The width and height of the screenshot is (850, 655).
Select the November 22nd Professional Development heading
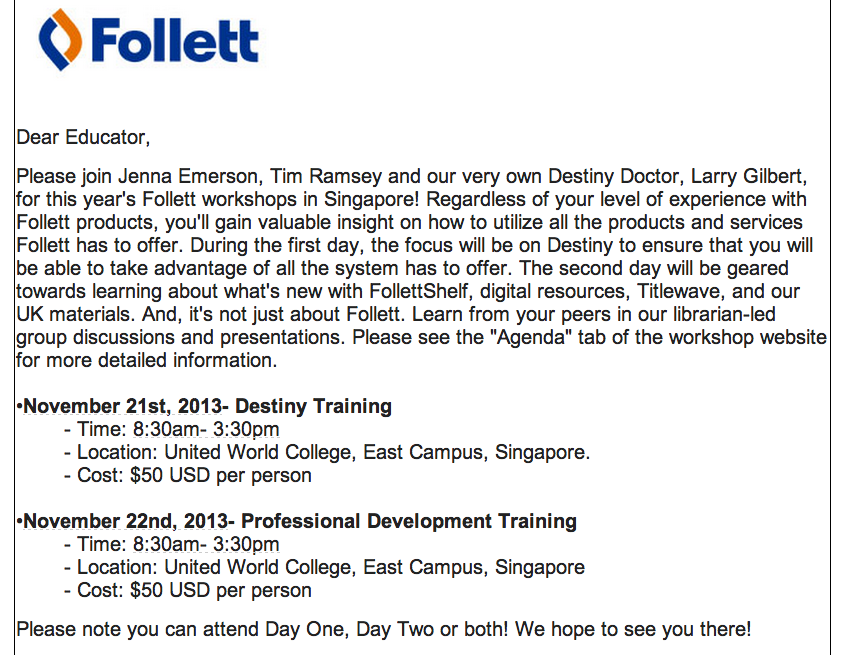(299, 521)
